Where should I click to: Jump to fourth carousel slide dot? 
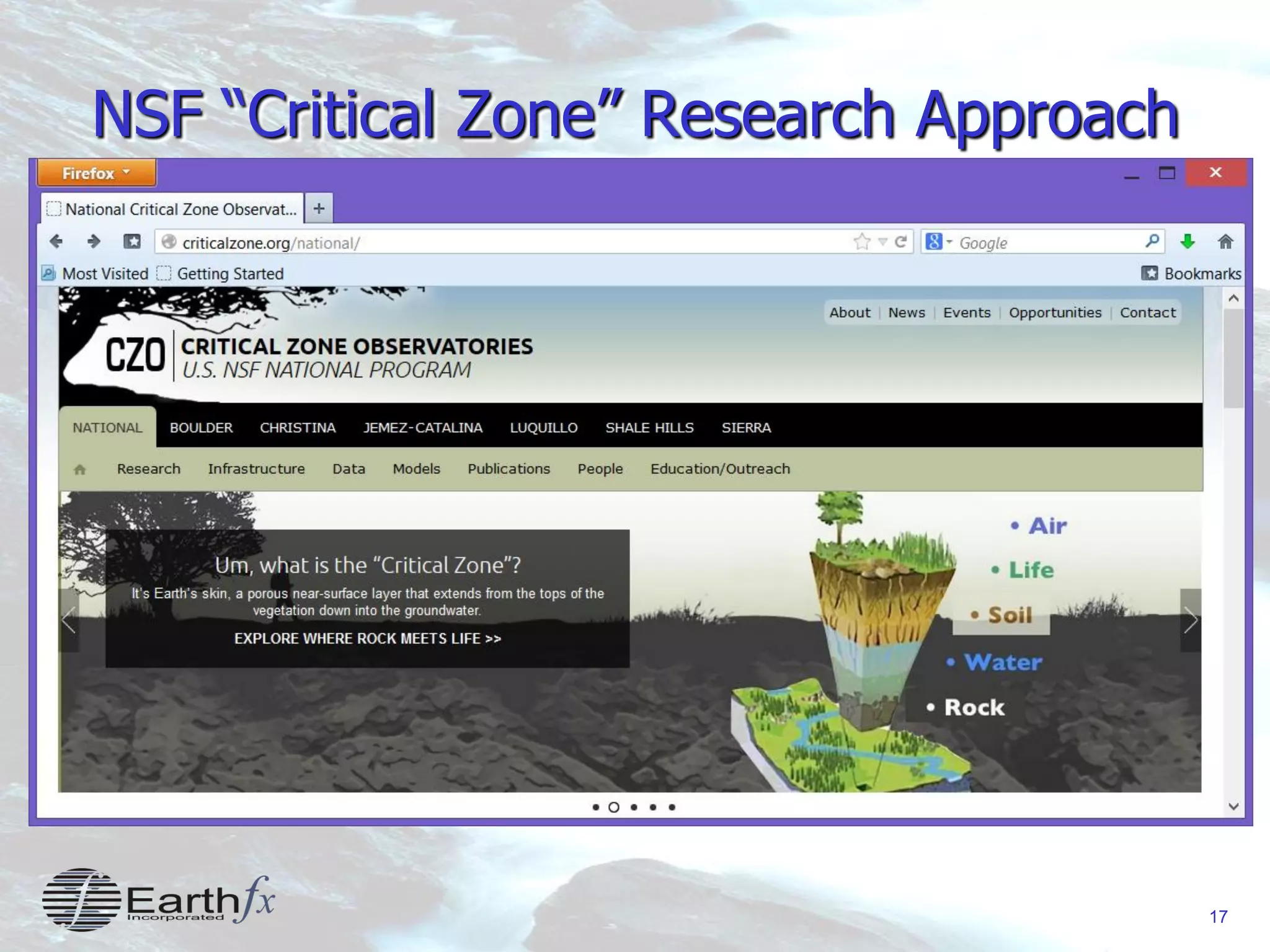pyautogui.click(x=653, y=807)
